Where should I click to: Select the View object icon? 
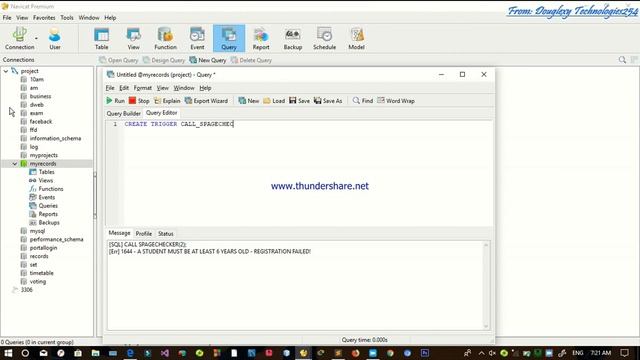133,38
